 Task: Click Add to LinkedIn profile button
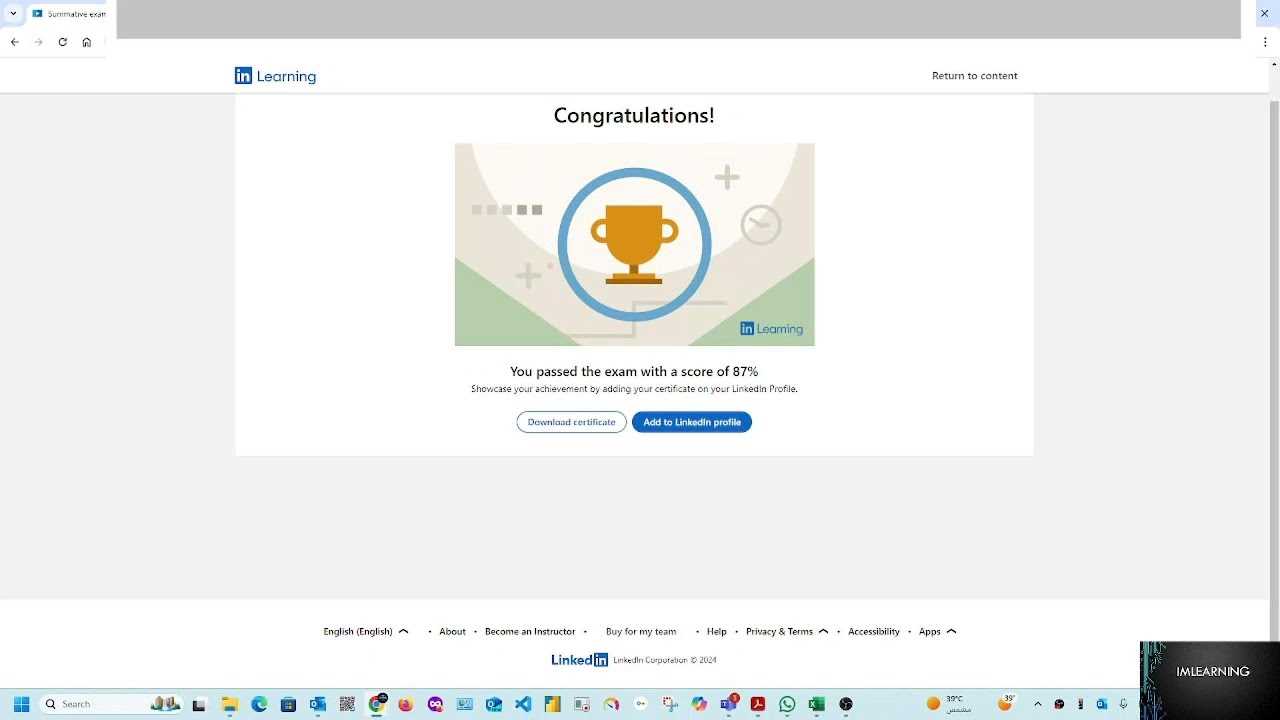pyautogui.click(x=691, y=422)
